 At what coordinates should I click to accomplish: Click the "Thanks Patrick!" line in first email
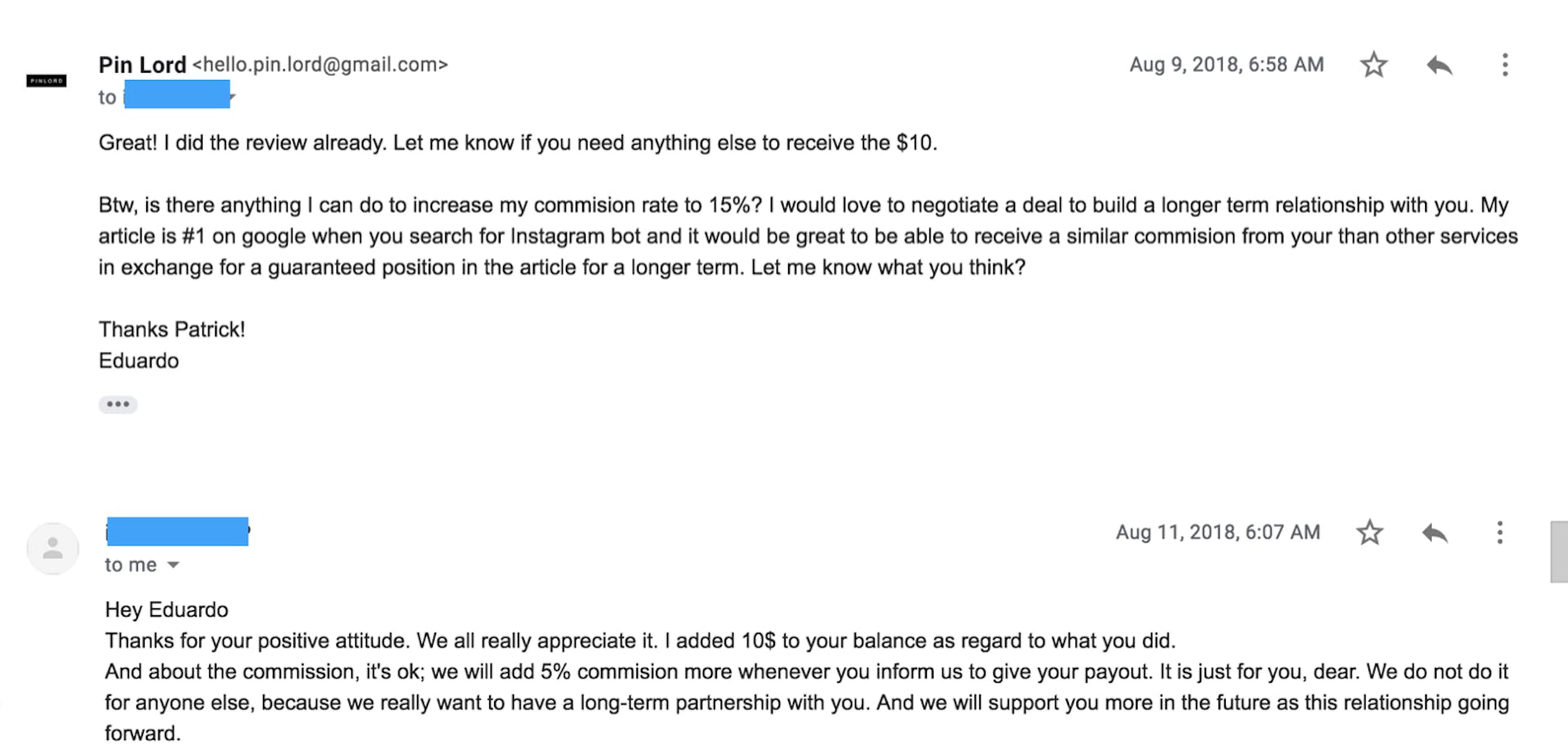point(171,329)
